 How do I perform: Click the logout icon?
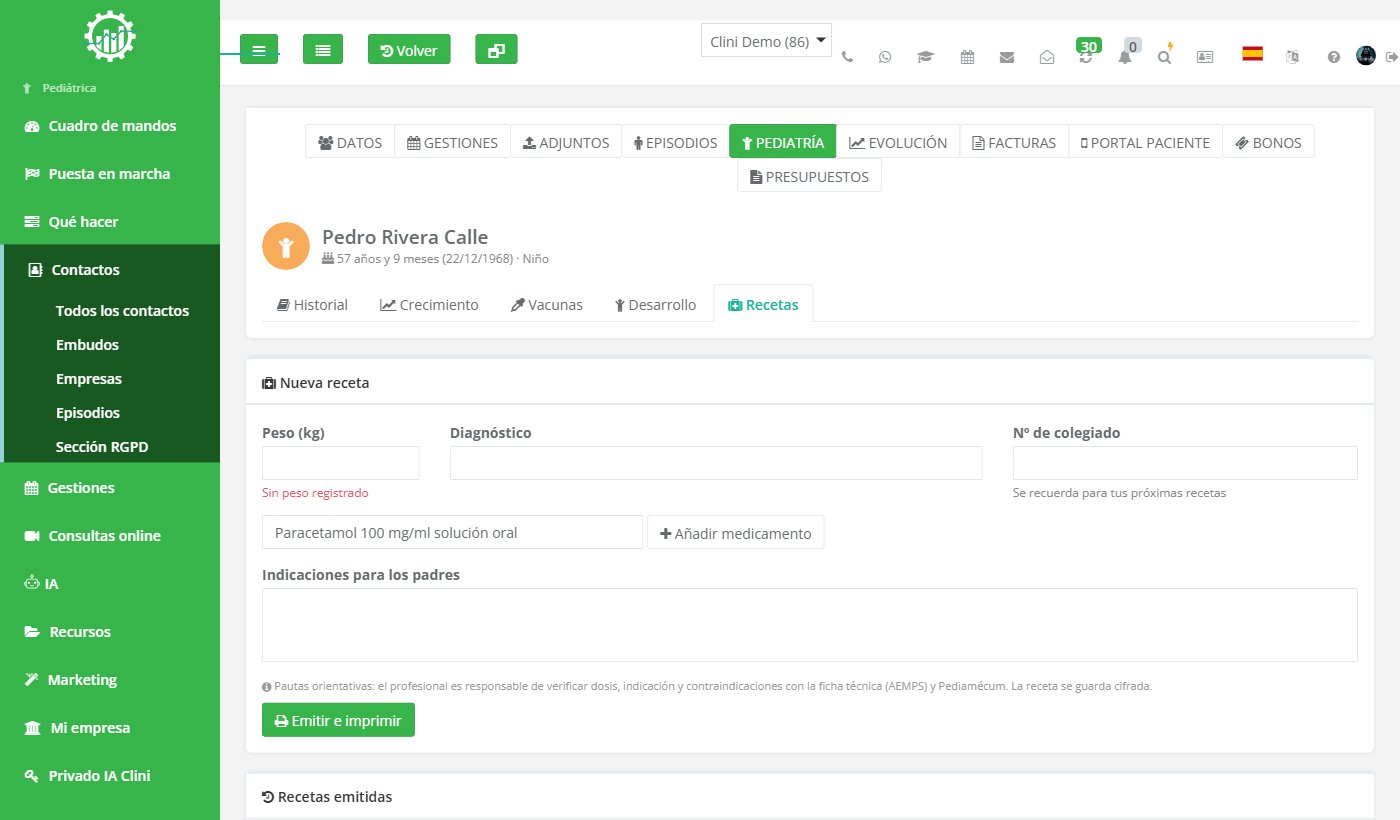tap(1391, 57)
